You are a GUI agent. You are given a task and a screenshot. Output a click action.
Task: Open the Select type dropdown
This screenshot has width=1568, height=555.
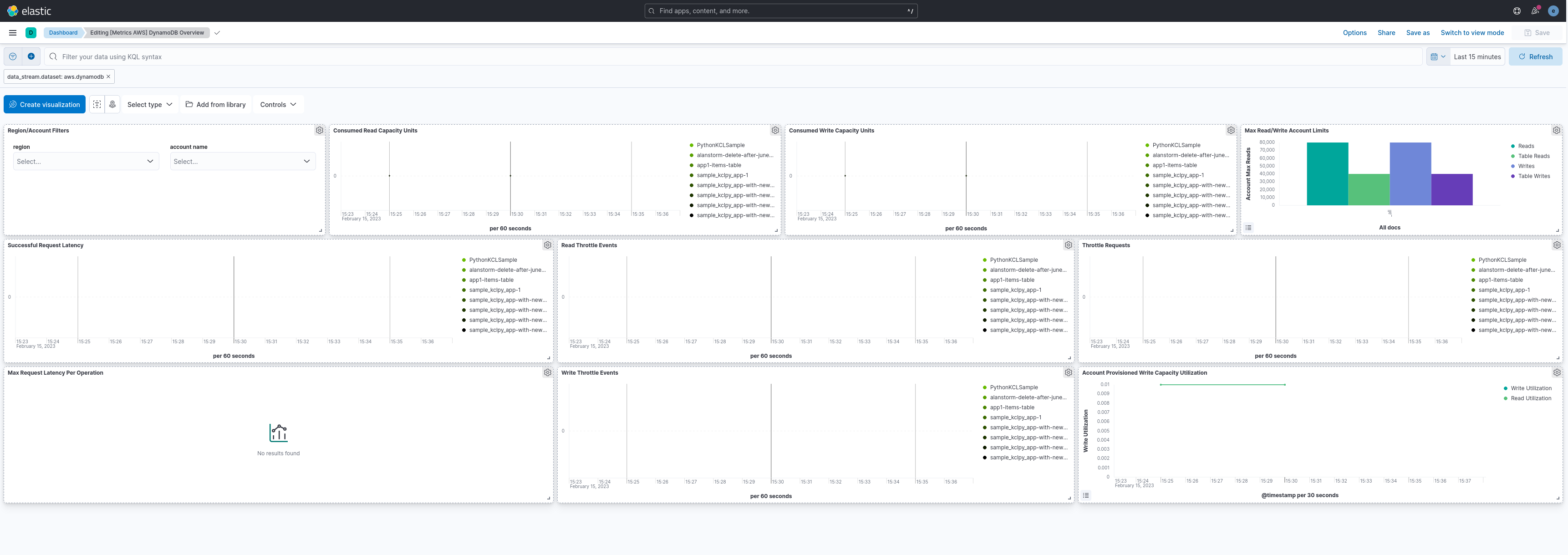point(149,105)
